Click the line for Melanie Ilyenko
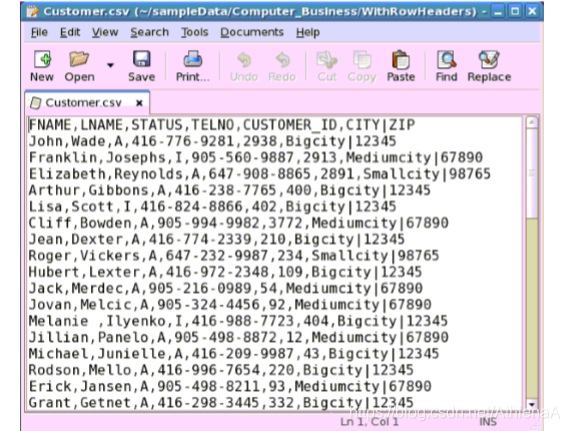The width and height of the screenshot is (570, 431). click(238, 321)
